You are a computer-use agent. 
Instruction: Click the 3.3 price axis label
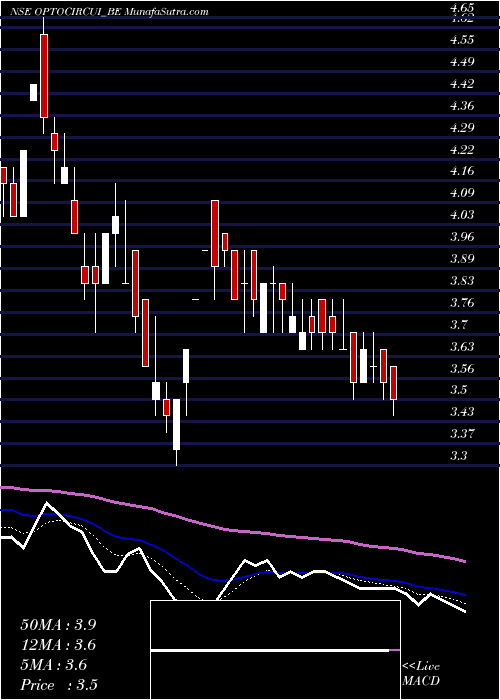458,455
